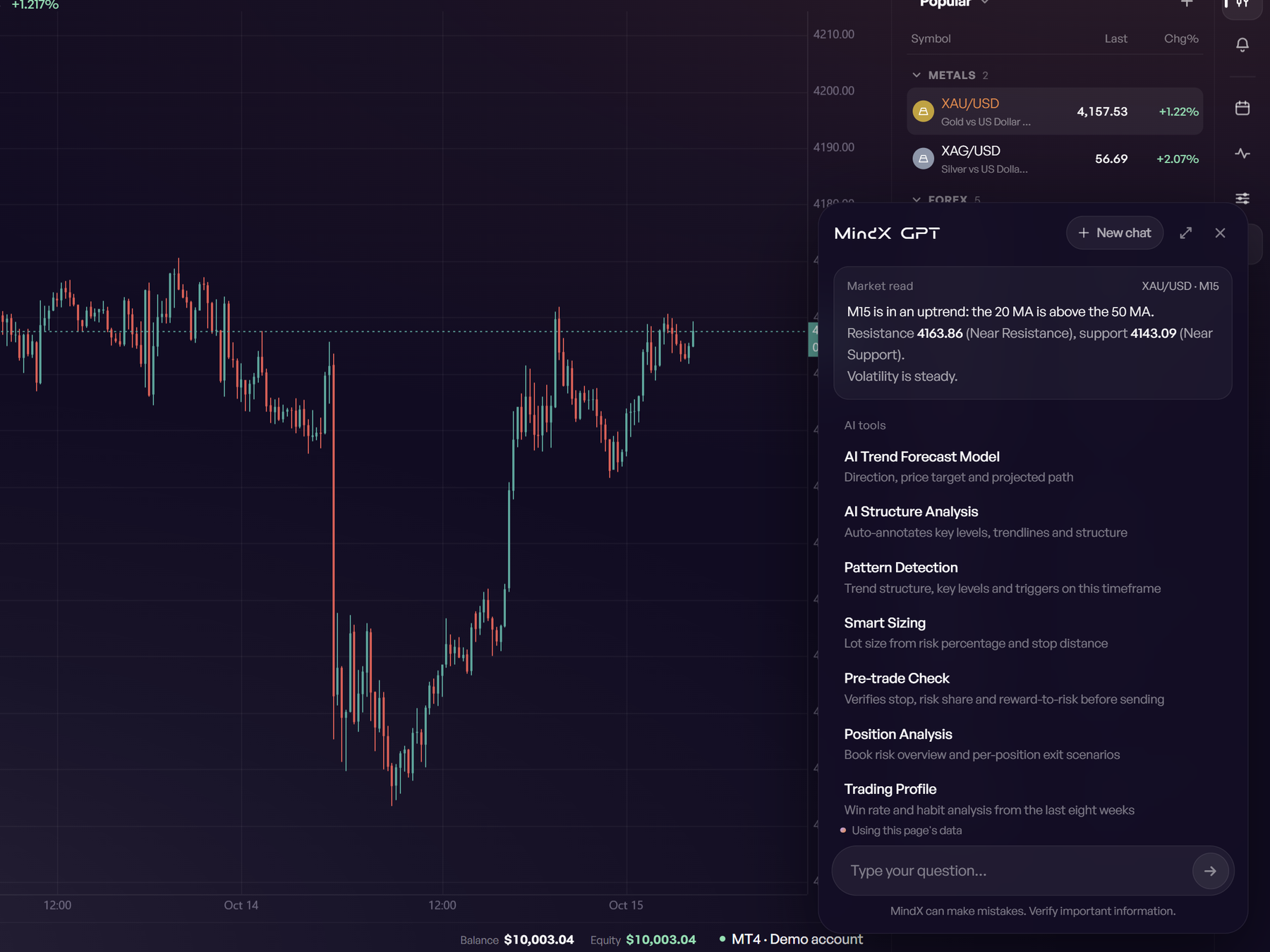Click resistance value 4163.86 in market read
The width and height of the screenshot is (1270, 952).
click(940, 334)
